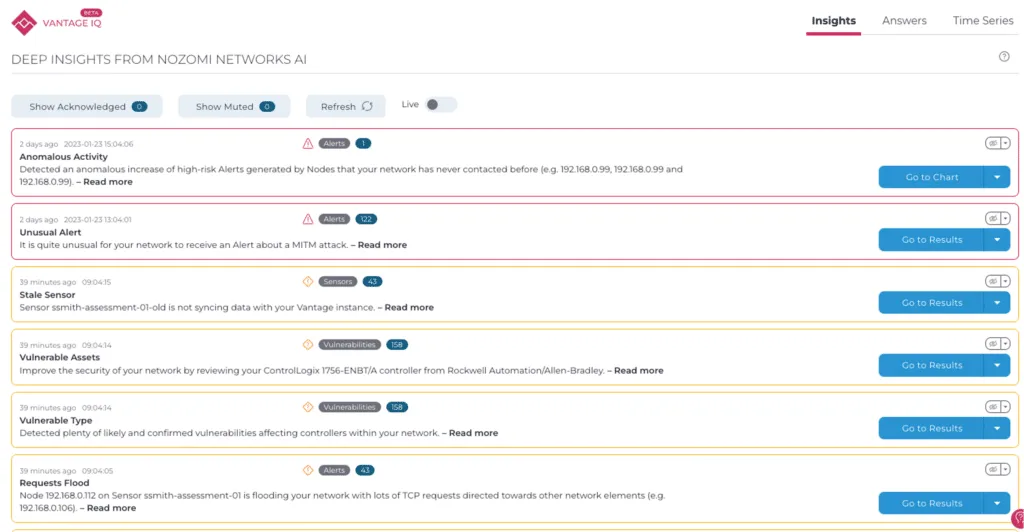Refresh the insights list
The image size is (1024, 532).
345,106
